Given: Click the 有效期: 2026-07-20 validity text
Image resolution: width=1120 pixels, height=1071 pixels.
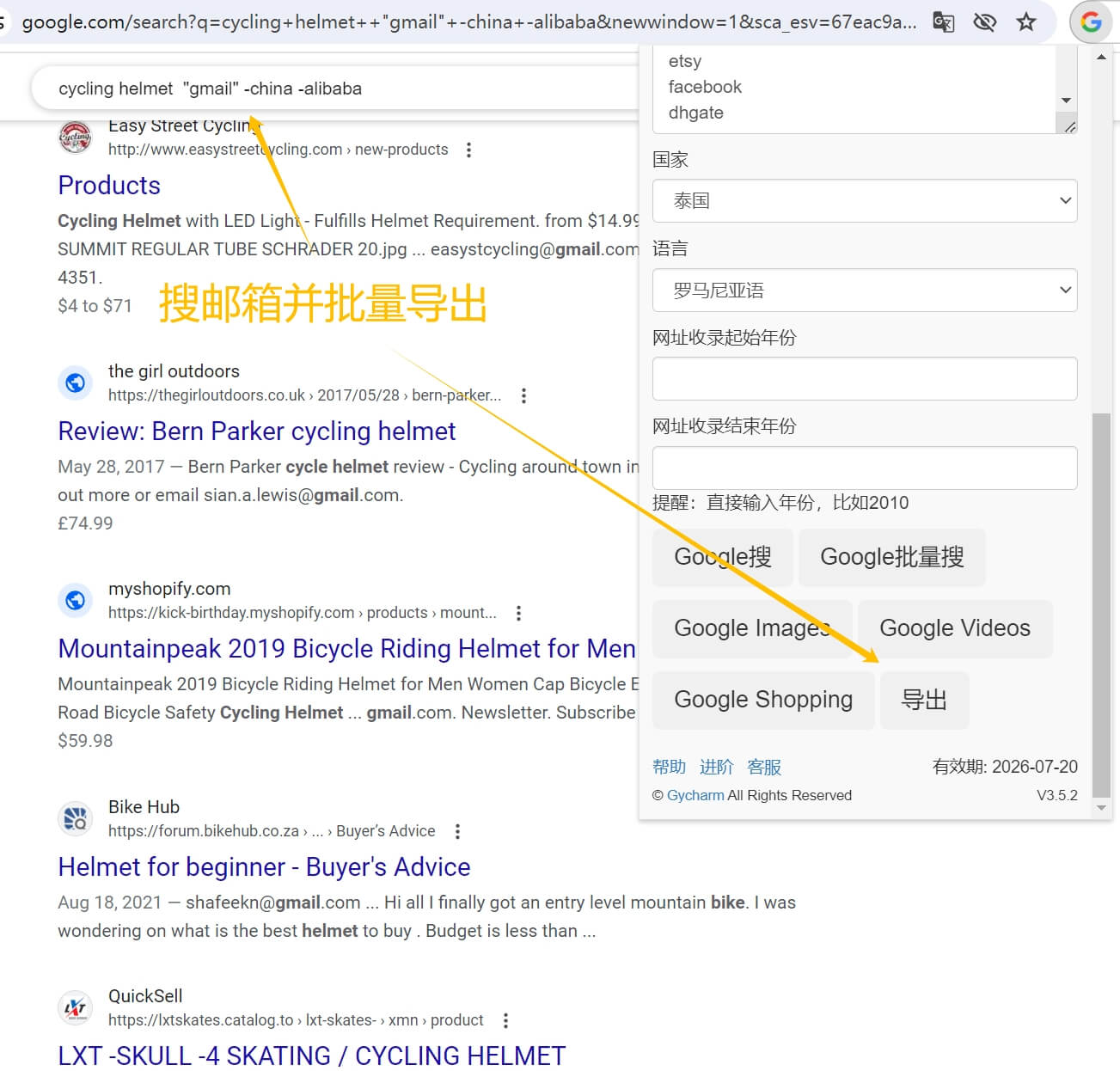Looking at the screenshot, I should coord(1005,767).
